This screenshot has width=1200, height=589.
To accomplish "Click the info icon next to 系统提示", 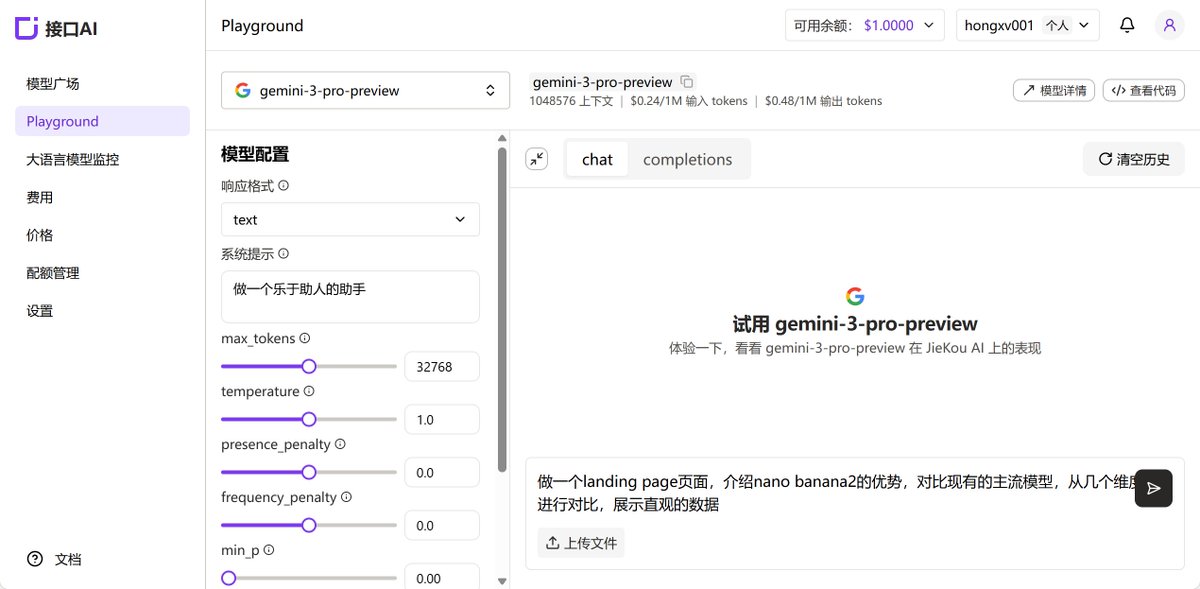I will coord(283,254).
